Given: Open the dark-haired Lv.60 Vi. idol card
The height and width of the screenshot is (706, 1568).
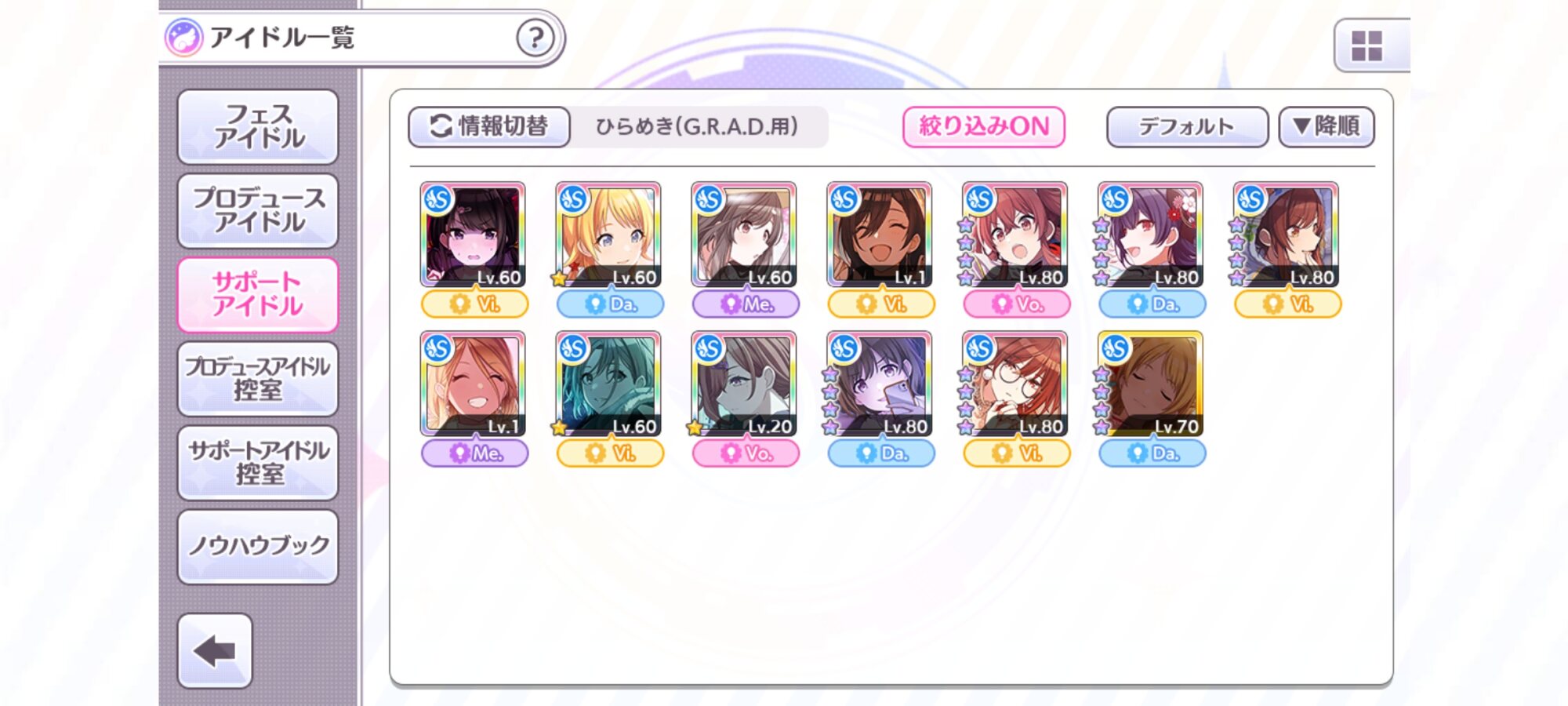Looking at the screenshot, I should pos(473,235).
